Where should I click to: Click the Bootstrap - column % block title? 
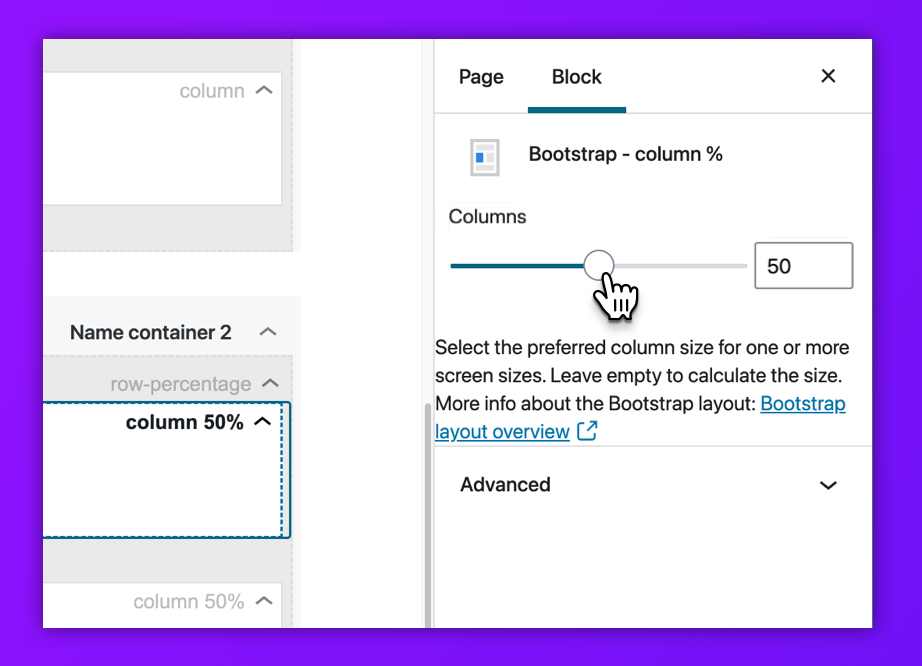click(626, 154)
